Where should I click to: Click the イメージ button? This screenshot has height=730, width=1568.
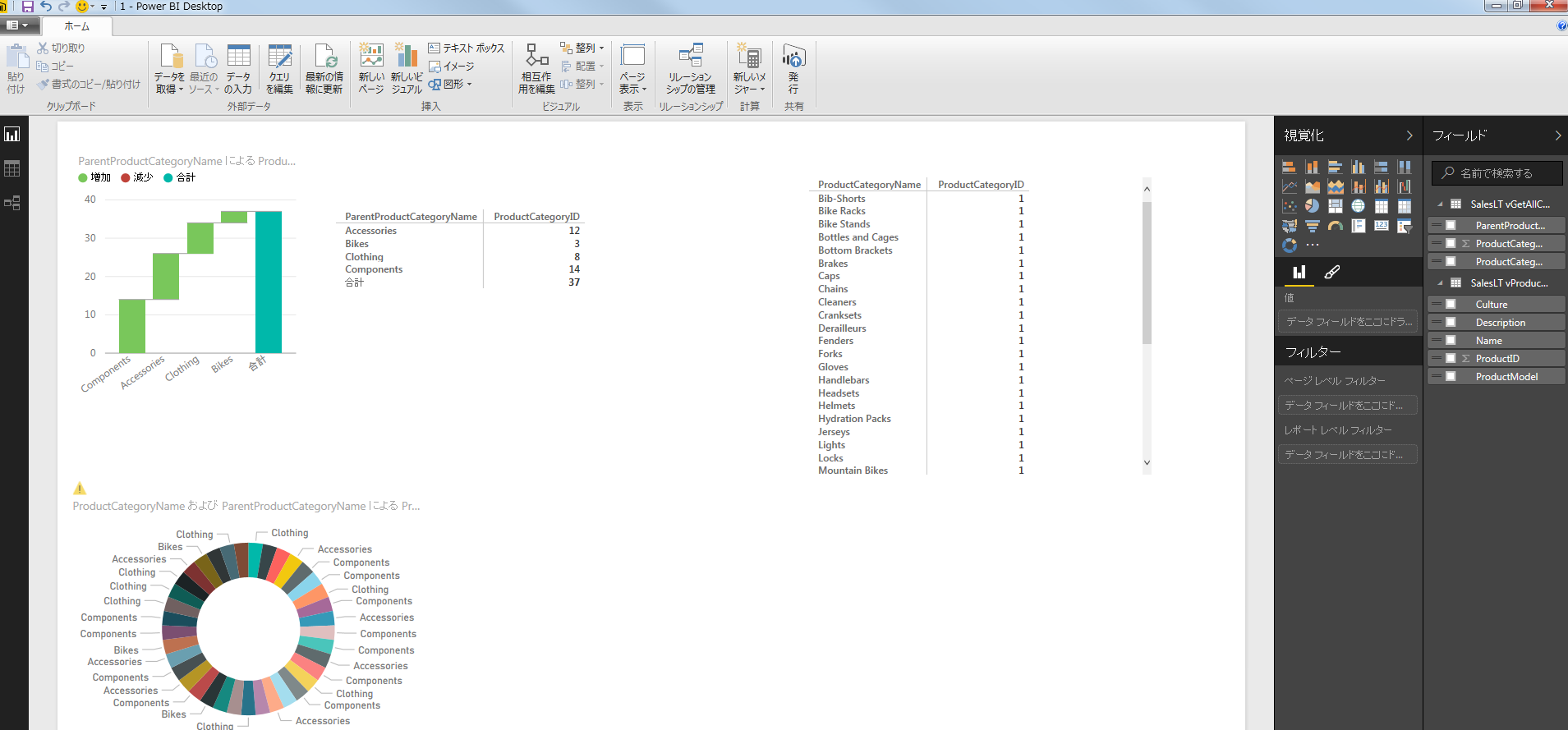click(x=452, y=66)
